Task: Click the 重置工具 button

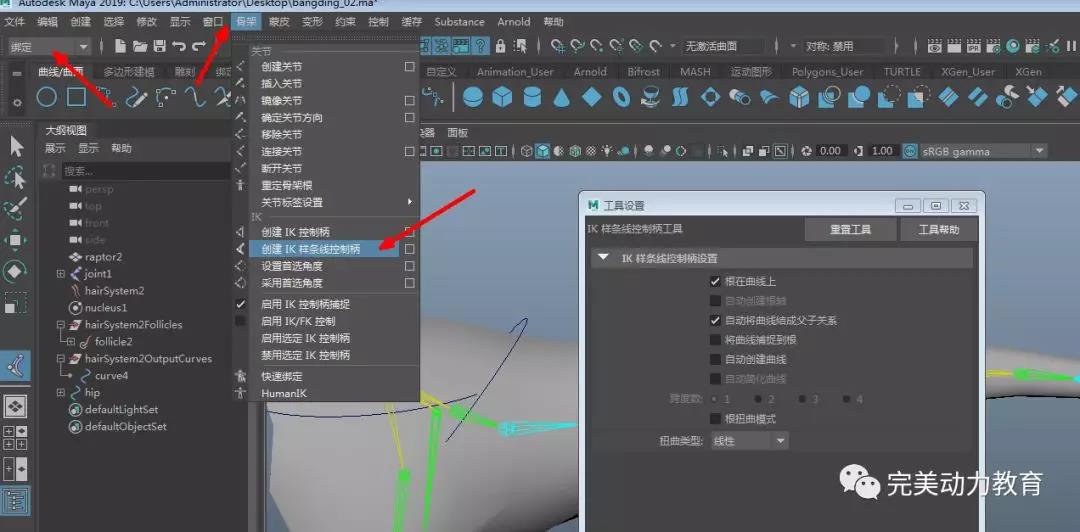Action: pyautogui.click(x=850, y=230)
